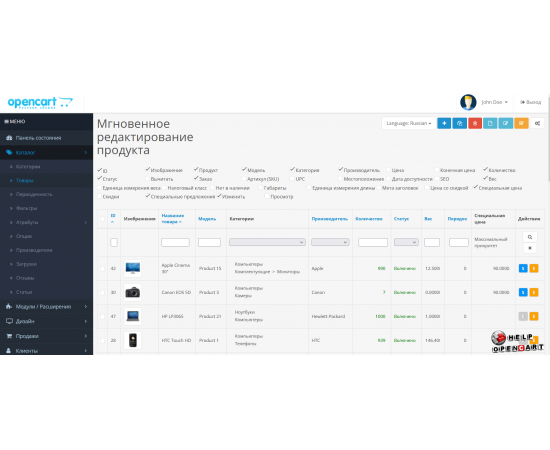Viewport: 550px width, 450px height.
Task: Toggle the Изображение column checkbox
Action: coord(148,170)
